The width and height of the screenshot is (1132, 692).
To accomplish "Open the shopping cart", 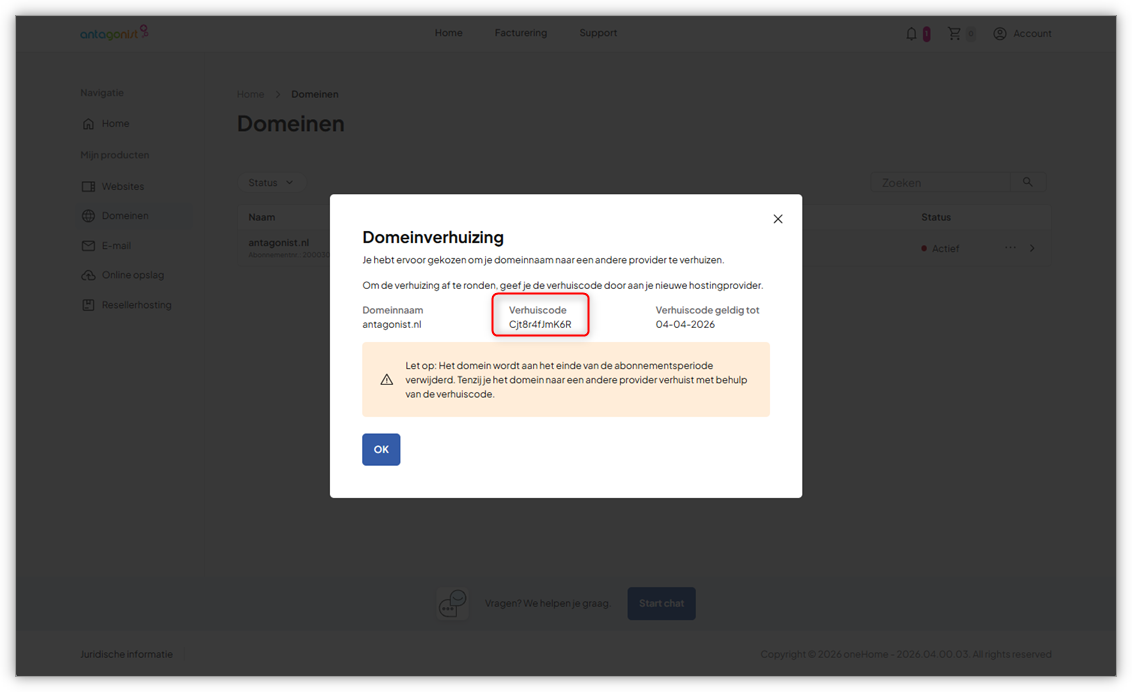I will (x=954, y=34).
